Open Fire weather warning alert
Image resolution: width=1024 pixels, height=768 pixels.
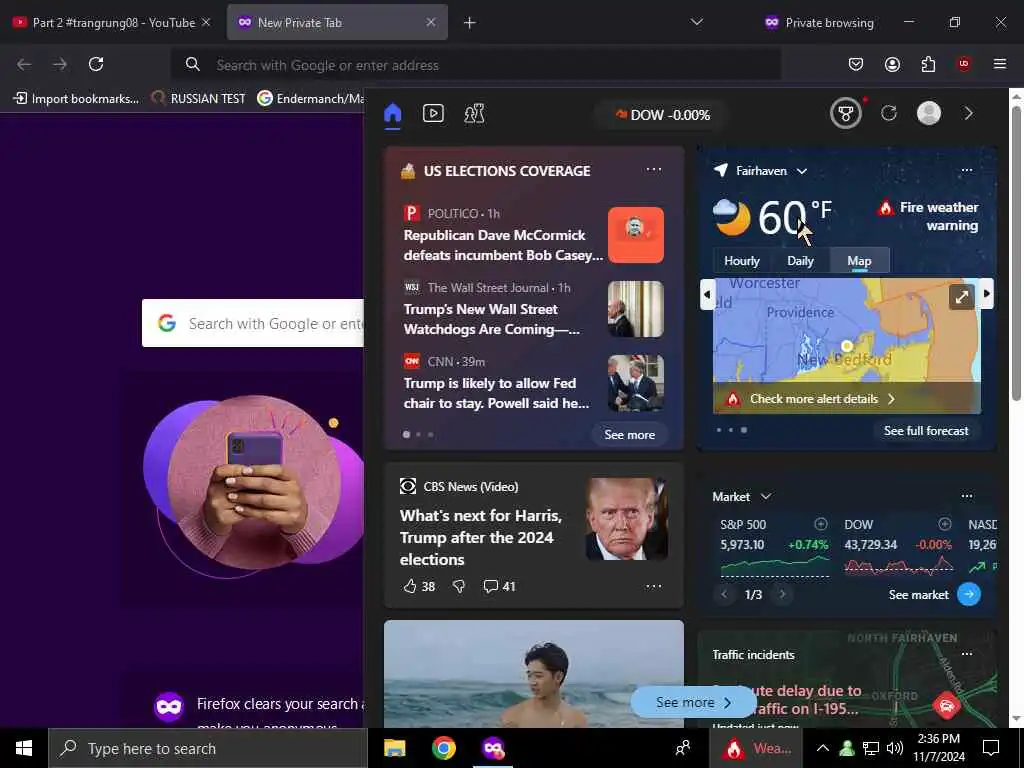tap(928, 216)
